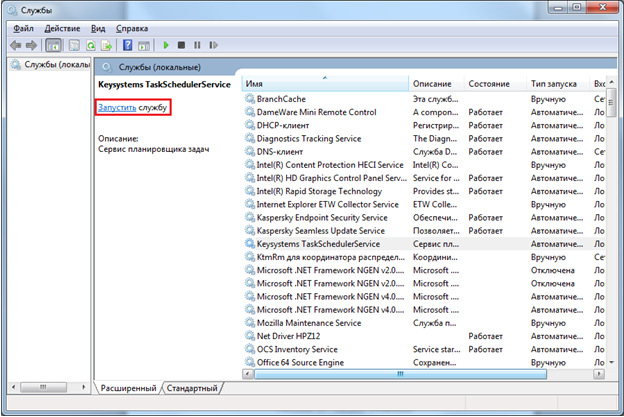Screen dimensions: 624x417
Task: Switch to the Расширенный tab
Action: click(128, 388)
